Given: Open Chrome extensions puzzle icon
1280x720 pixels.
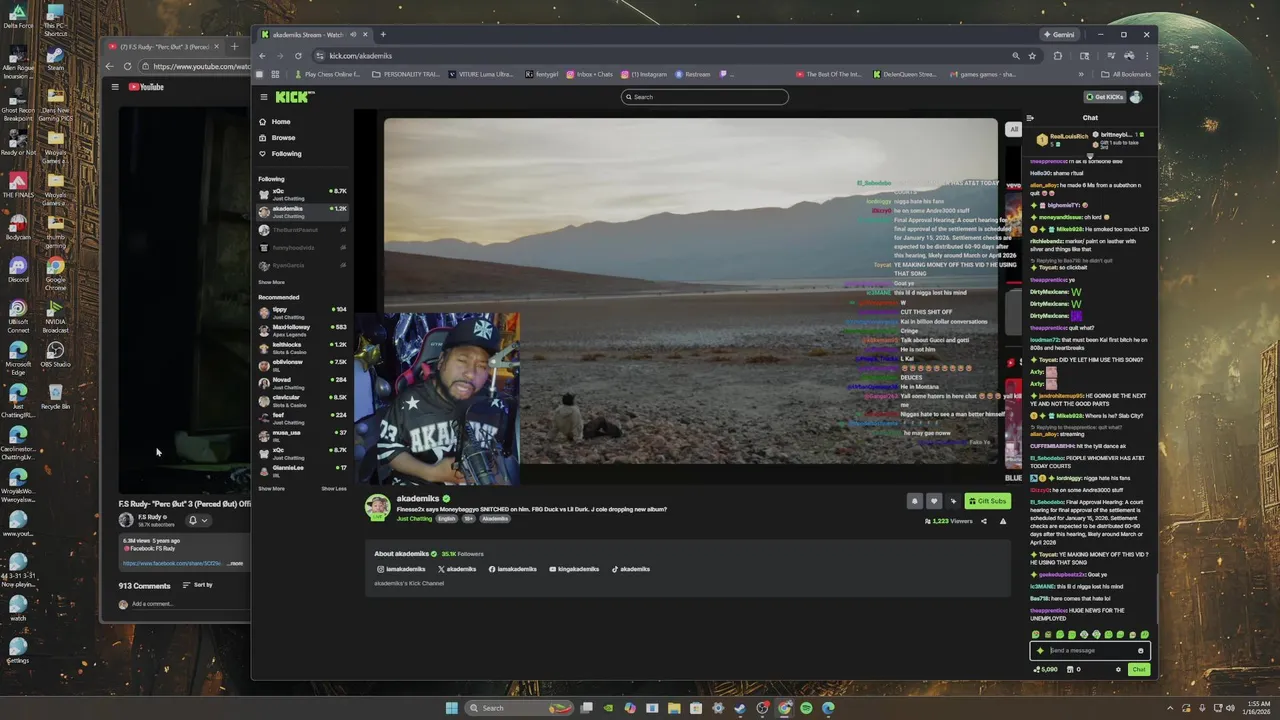Looking at the screenshot, I should click(x=1057, y=56).
